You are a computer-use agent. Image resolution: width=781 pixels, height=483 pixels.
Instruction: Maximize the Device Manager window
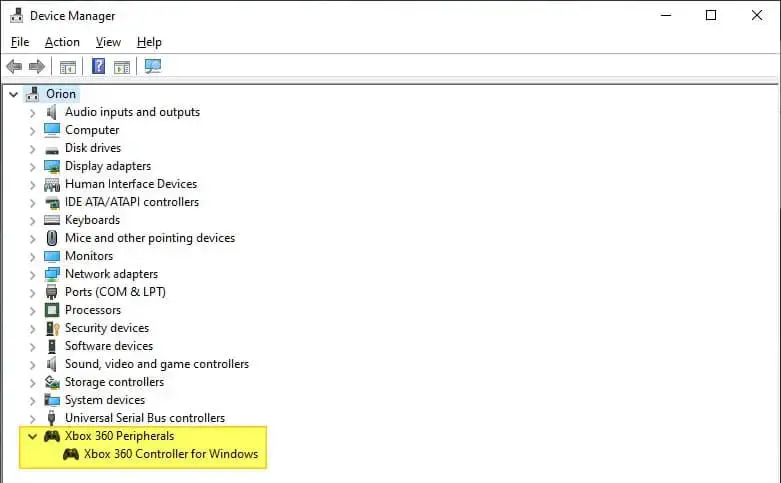tap(711, 15)
